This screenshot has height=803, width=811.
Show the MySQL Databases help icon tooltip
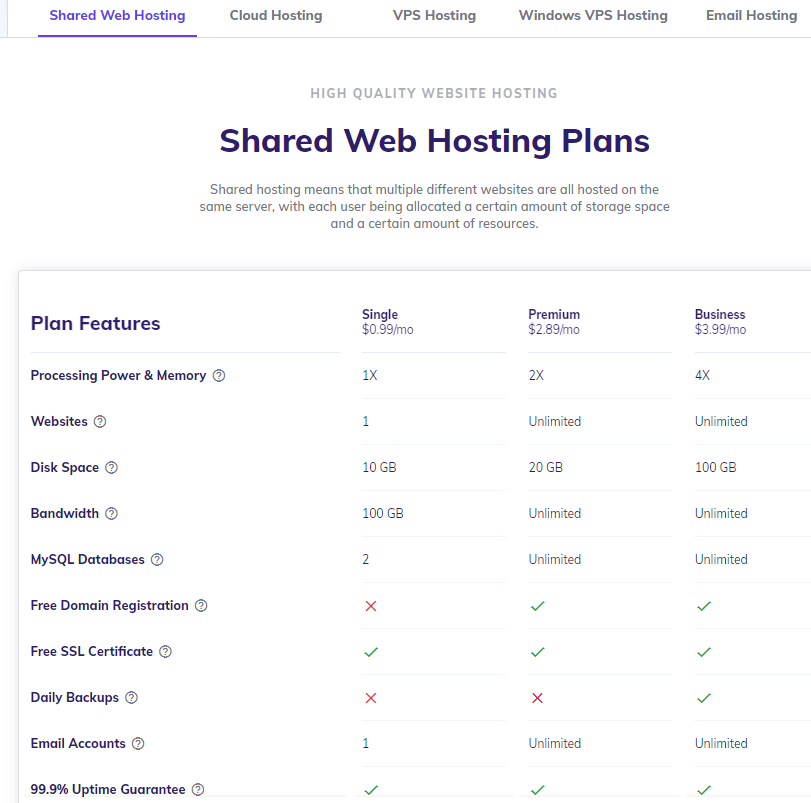(x=157, y=559)
